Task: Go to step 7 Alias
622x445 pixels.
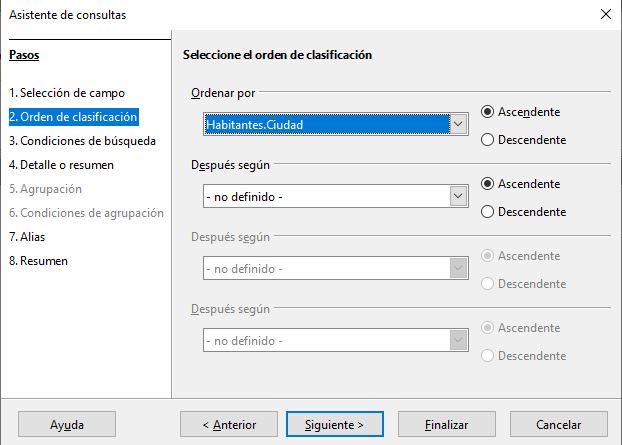Action: (x=27, y=237)
